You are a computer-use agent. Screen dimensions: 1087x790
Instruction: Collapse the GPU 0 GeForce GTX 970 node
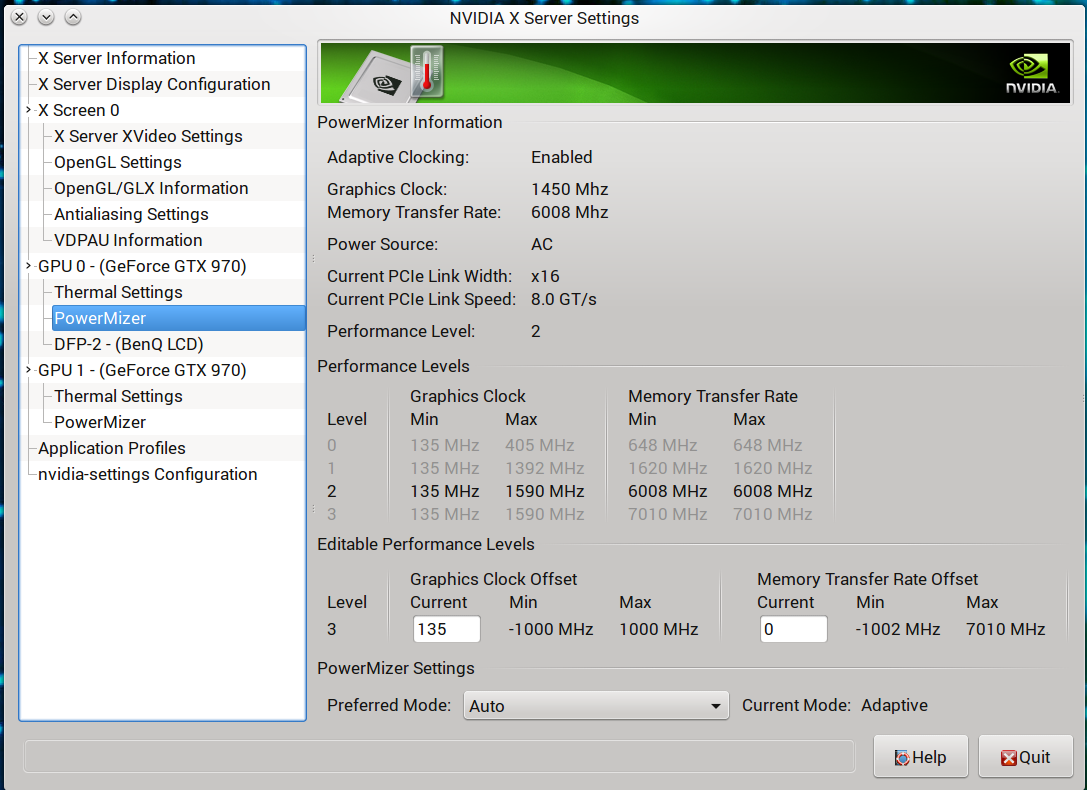pyautogui.click(x=28, y=265)
